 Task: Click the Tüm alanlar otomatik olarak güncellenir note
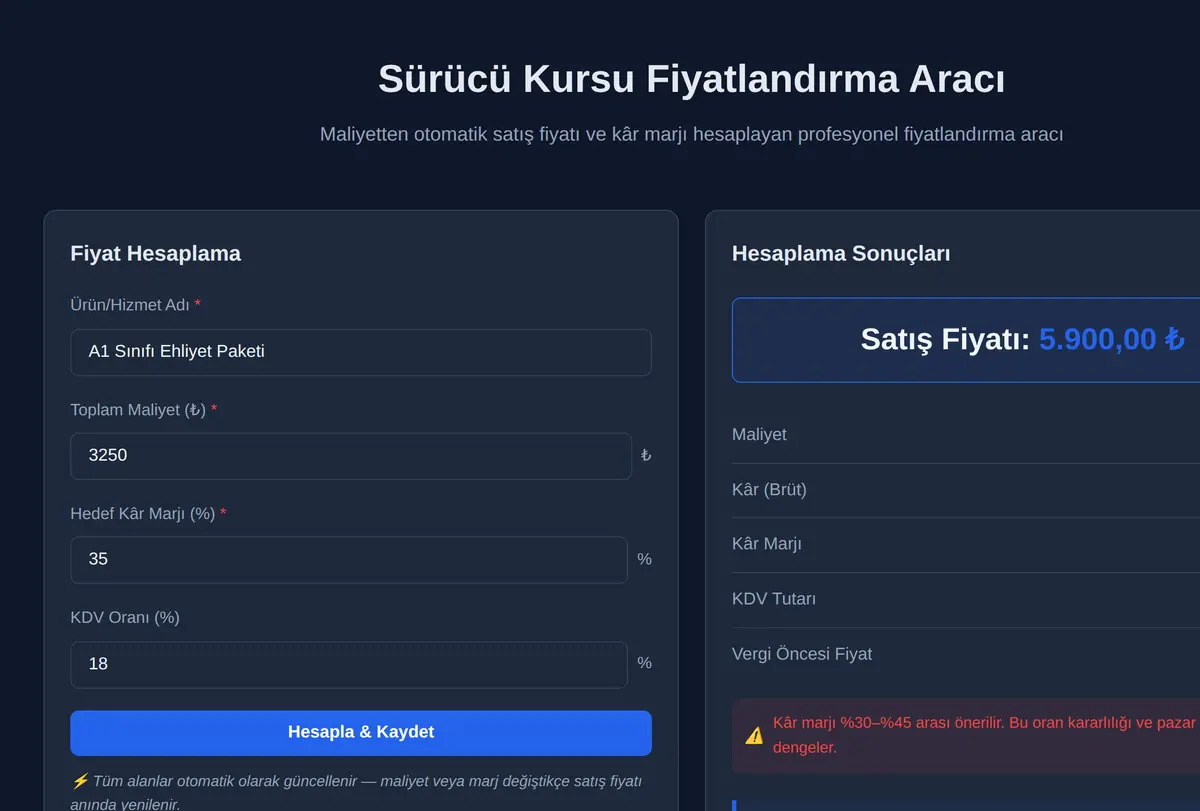356,792
